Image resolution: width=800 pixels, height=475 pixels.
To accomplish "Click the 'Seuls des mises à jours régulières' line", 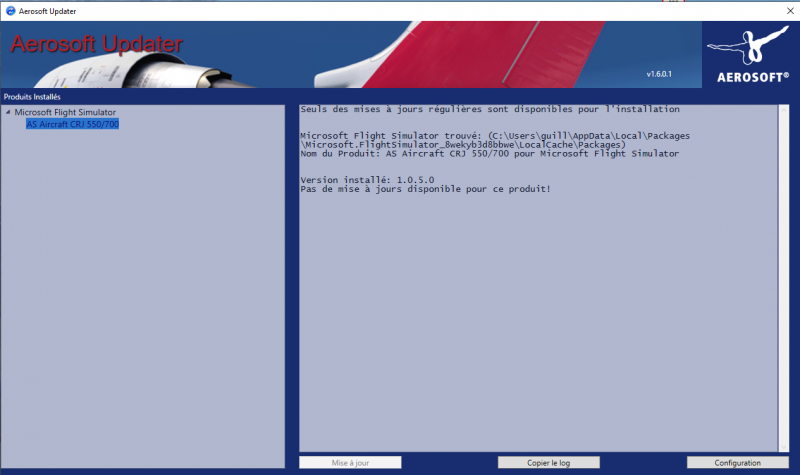I will click(x=490, y=109).
